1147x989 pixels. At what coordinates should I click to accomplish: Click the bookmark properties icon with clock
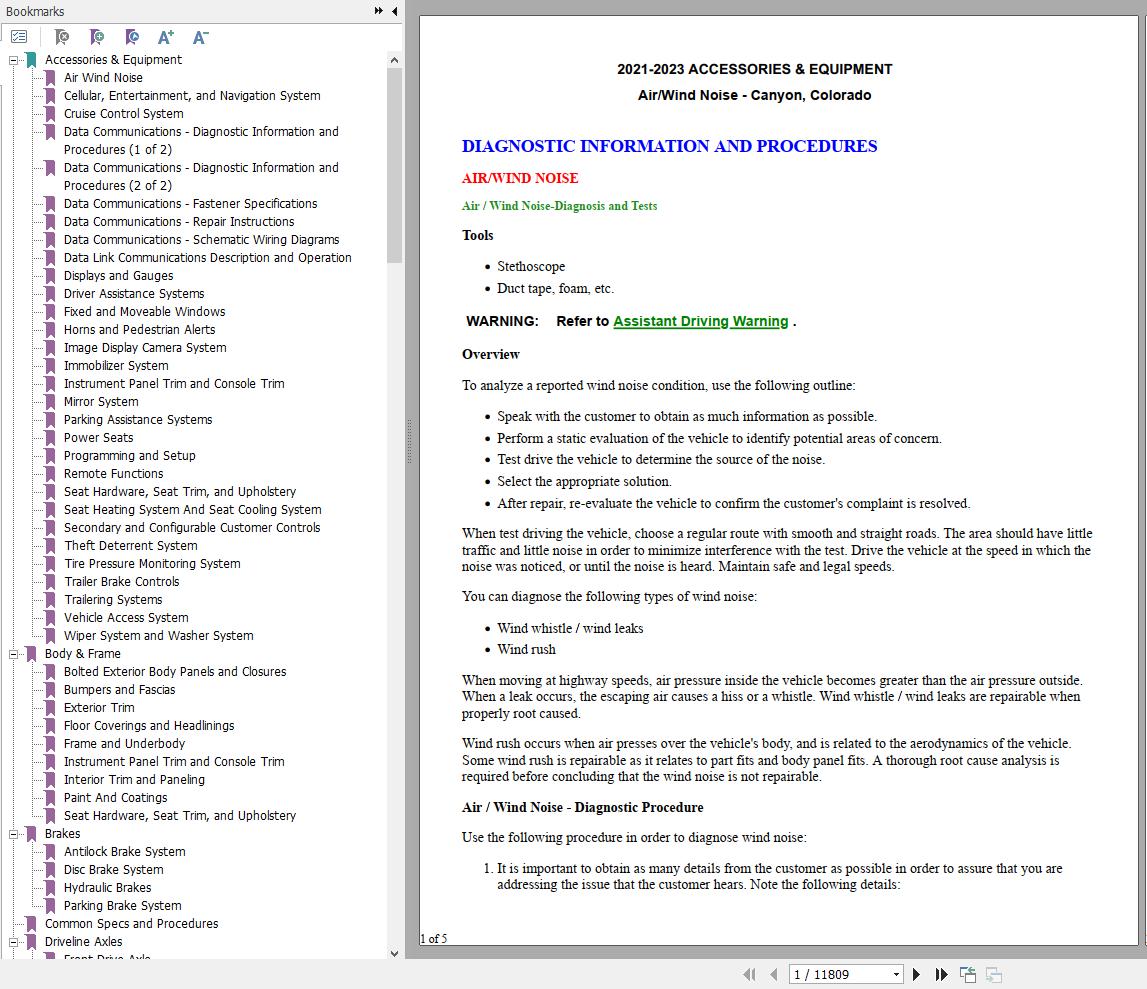click(132, 37)
